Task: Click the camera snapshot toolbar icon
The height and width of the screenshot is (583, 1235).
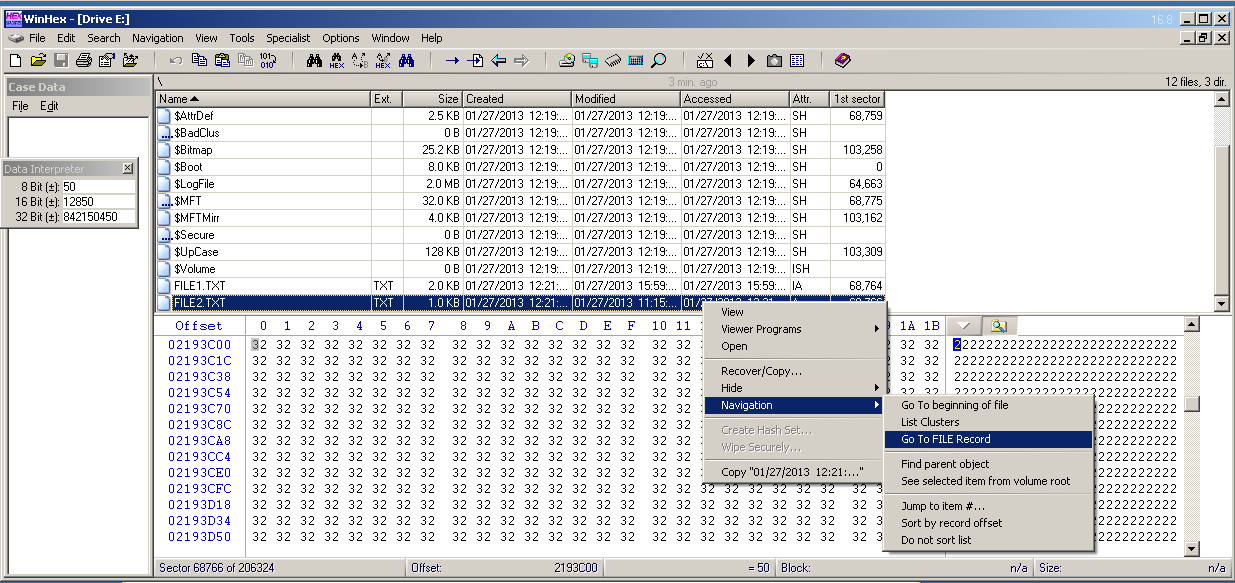Action: 774,61
